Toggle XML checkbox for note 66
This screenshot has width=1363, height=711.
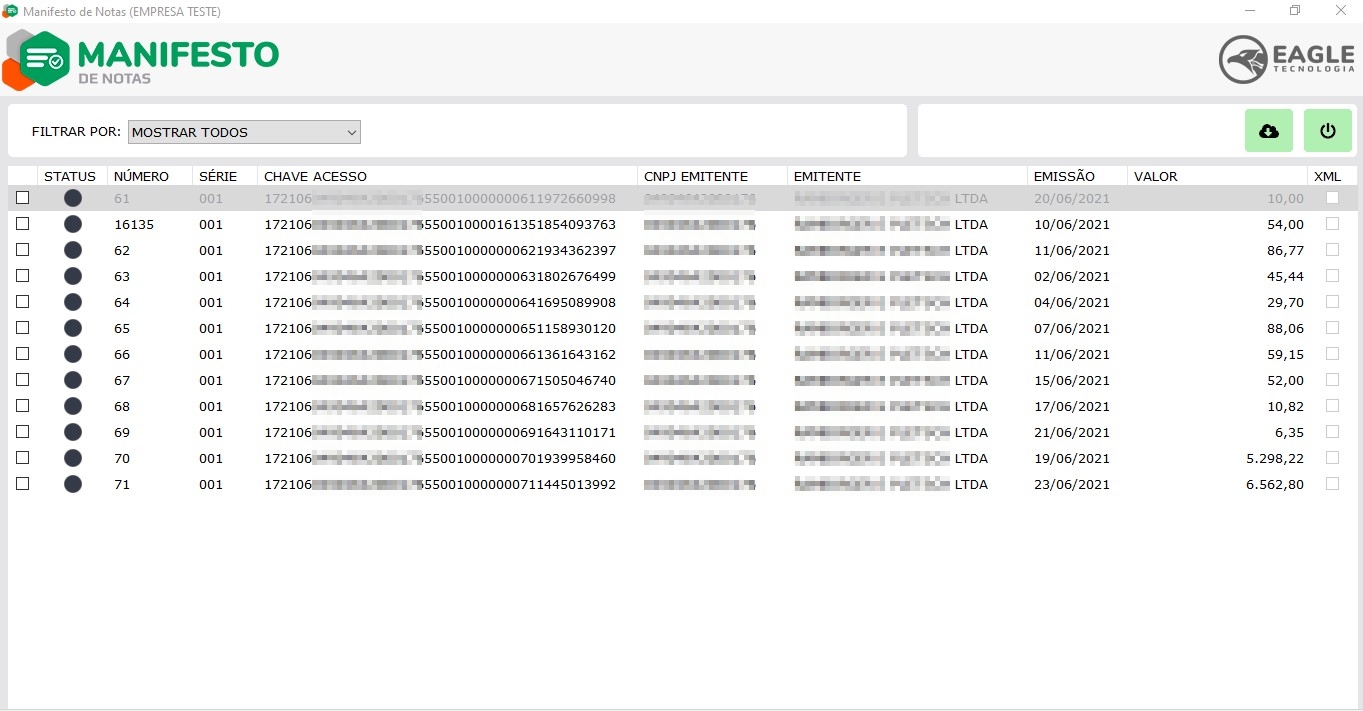pos(1332,354)
